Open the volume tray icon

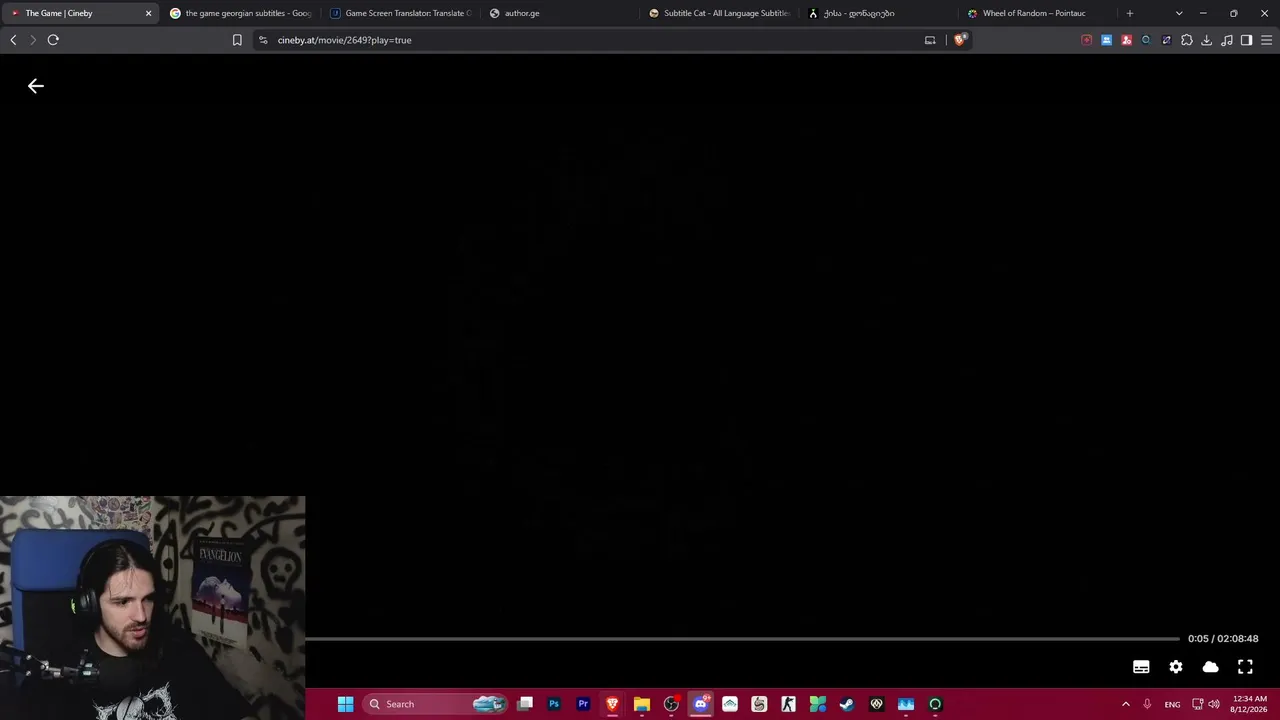coord(1214,704)
